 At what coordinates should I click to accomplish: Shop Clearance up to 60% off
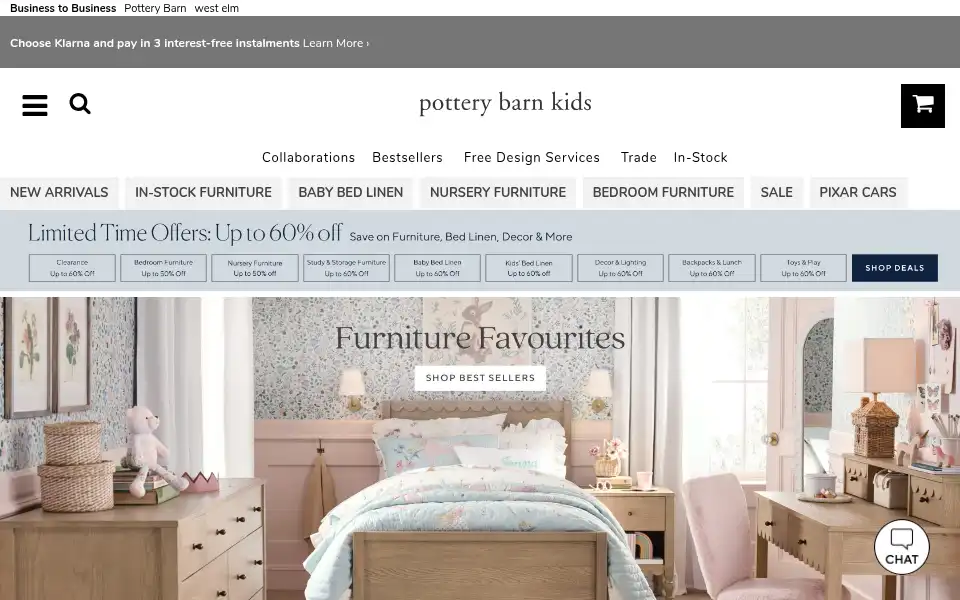[72, 268]
